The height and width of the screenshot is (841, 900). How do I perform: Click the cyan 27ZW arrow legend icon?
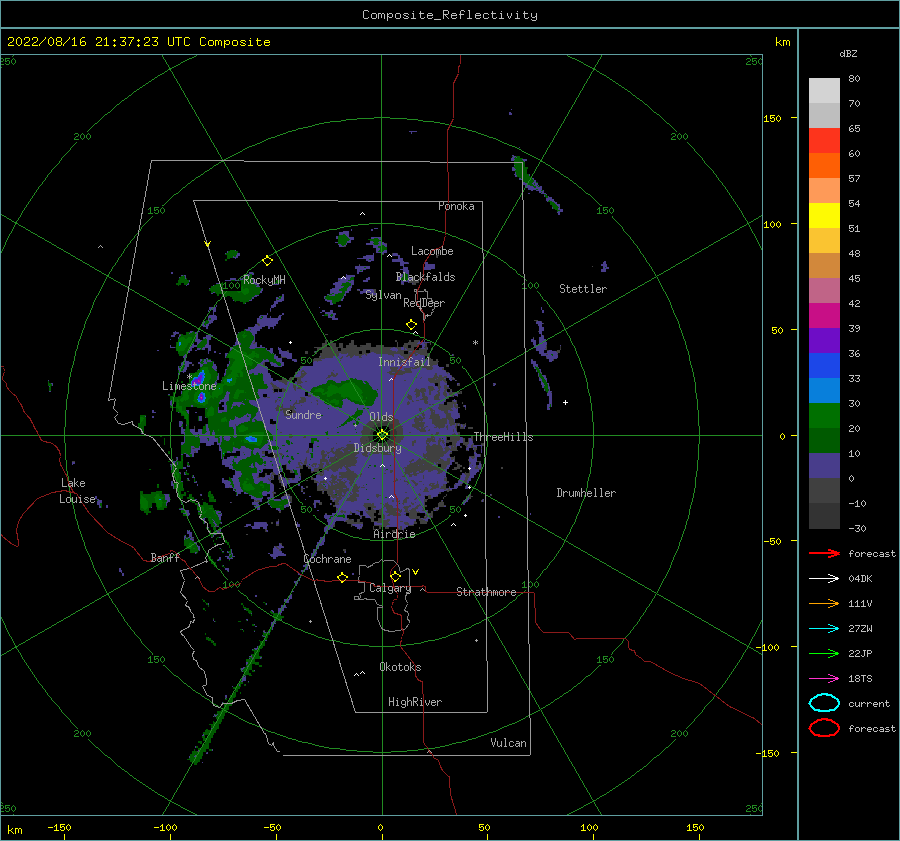coord(824,628)
